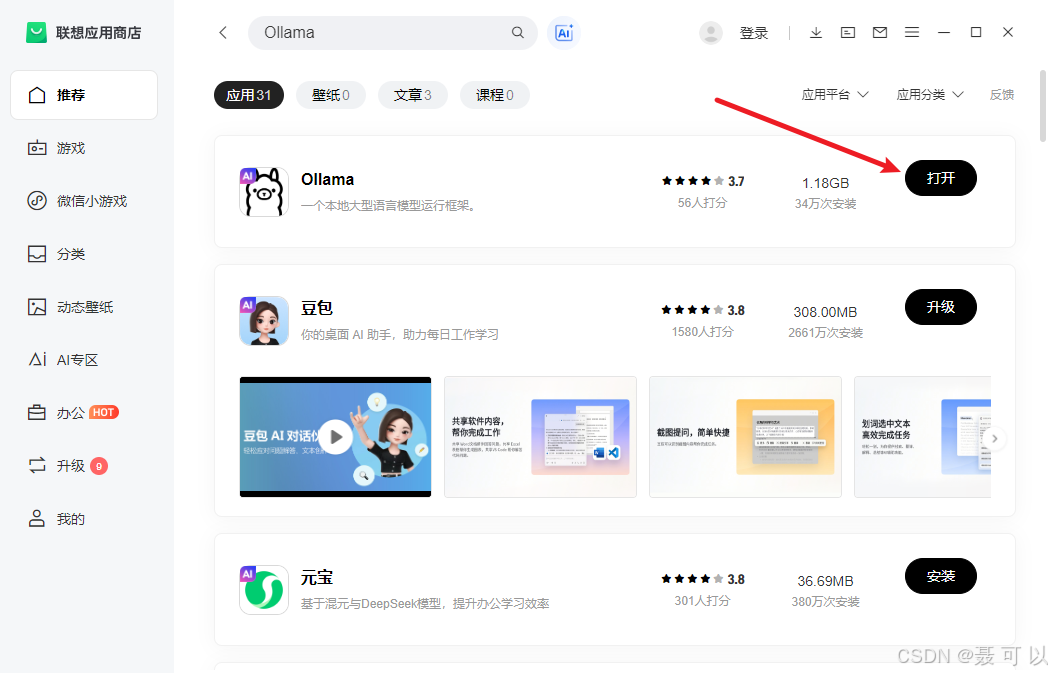
Task: Click the search magnifier icon
Action: click(x=517, y=32)
